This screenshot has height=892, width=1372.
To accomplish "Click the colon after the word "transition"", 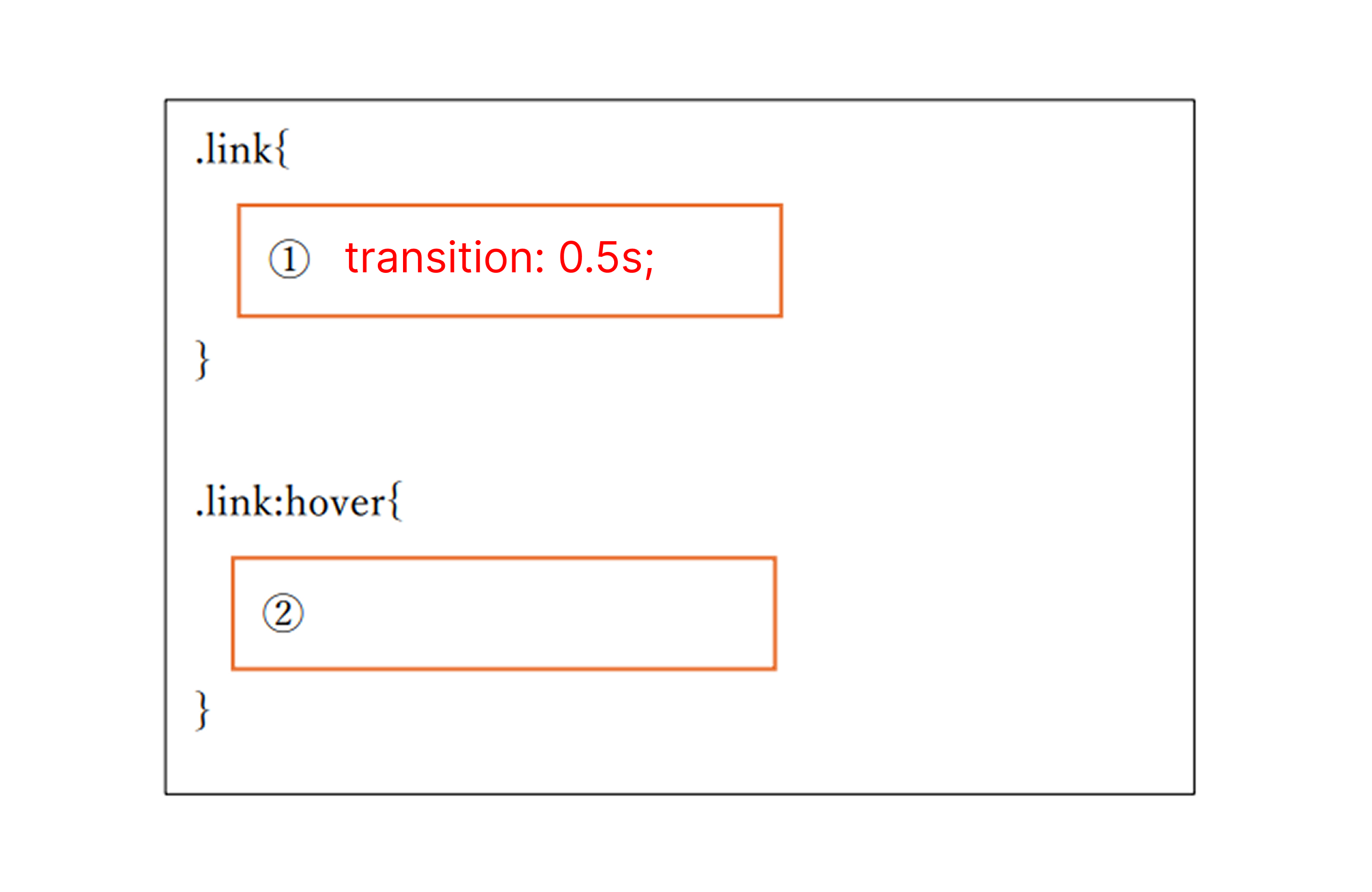I will [x=540, y=261].
